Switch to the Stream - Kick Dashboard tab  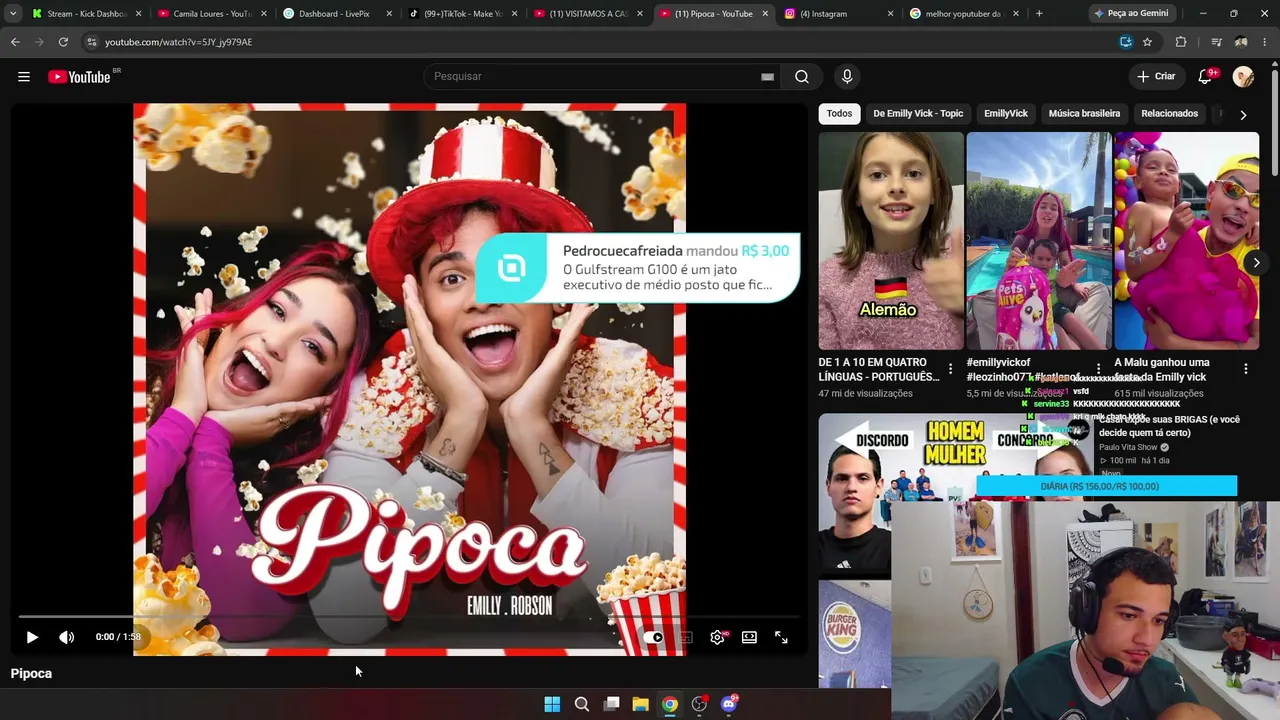click(x=86, y=14)
